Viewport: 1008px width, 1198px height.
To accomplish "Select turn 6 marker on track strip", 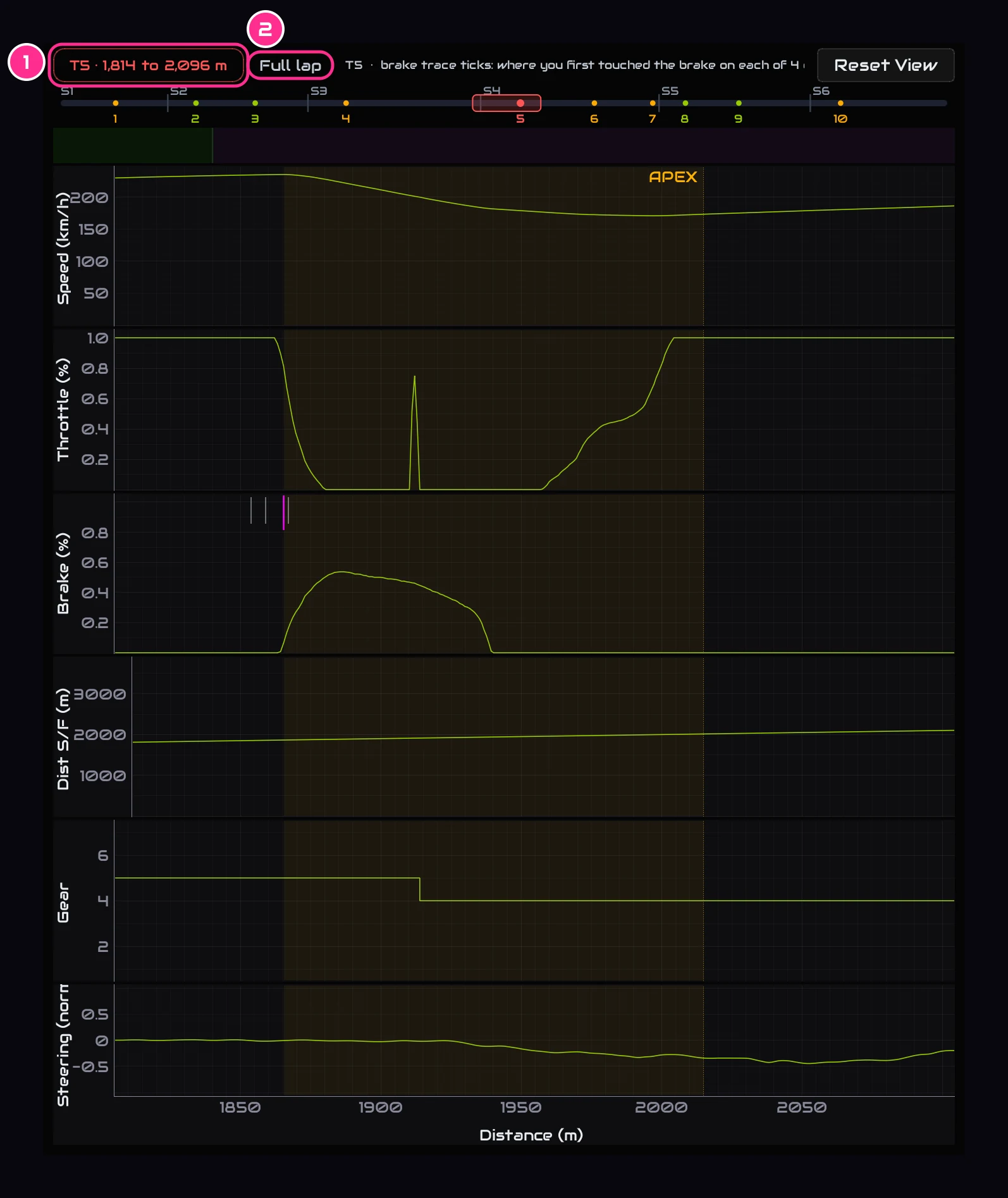I will [594, 103].
